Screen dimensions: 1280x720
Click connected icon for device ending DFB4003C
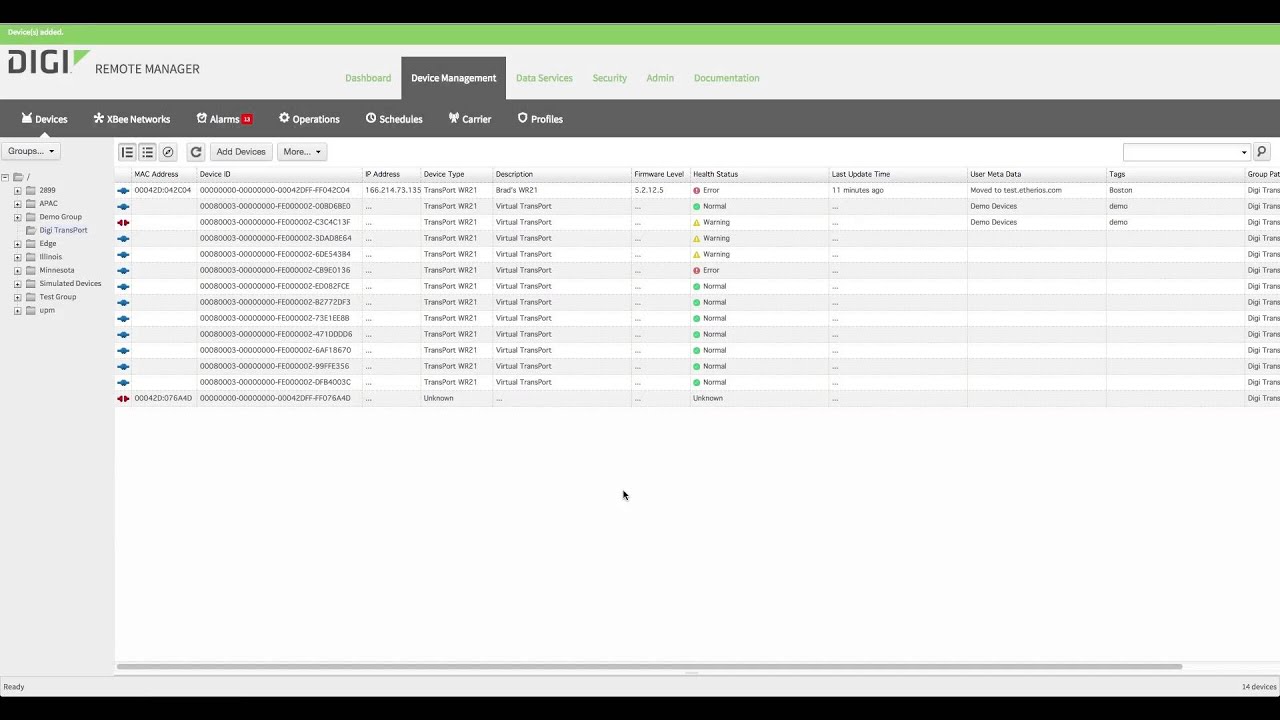point(123,382)
